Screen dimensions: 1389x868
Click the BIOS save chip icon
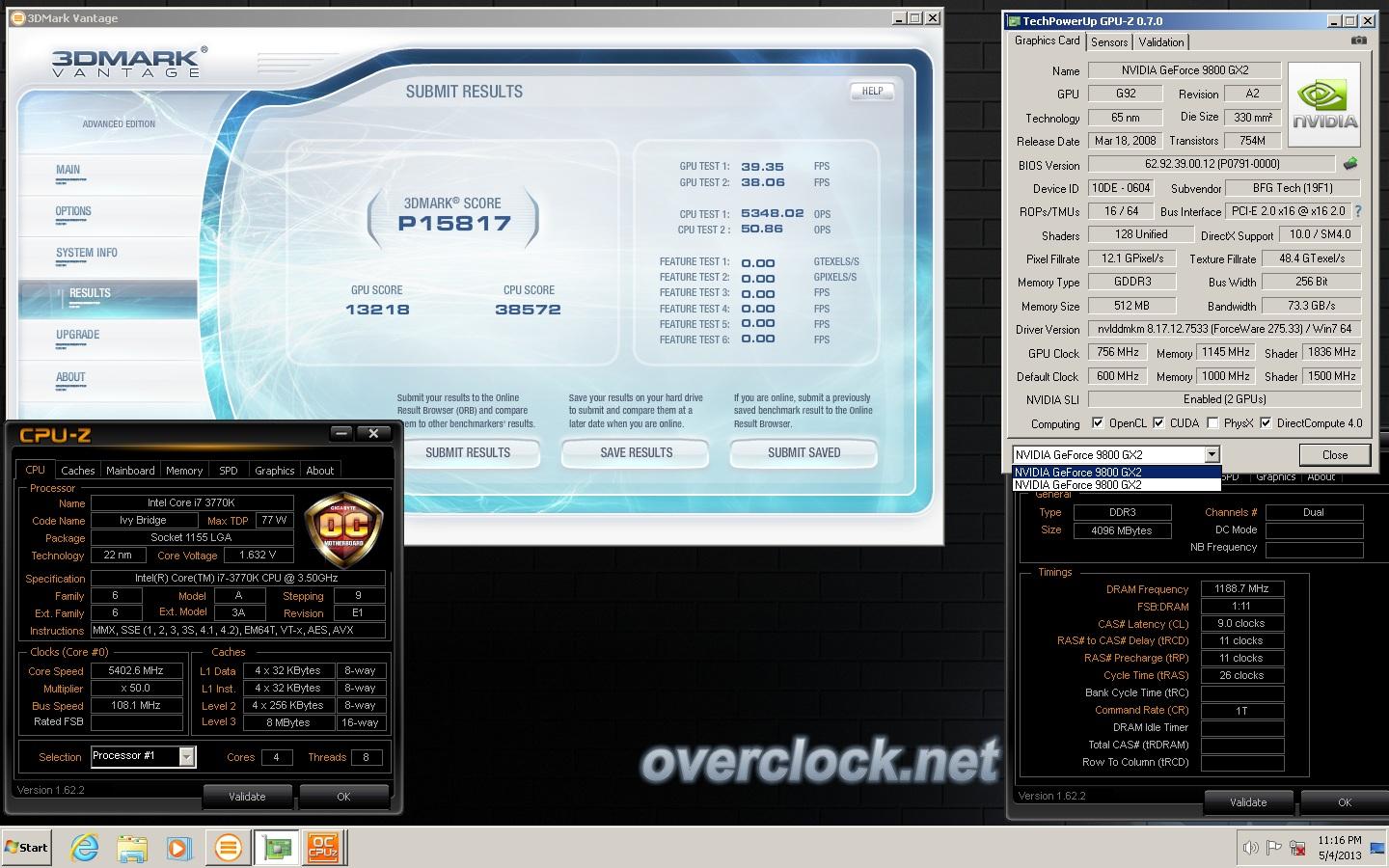[1350, 164]
